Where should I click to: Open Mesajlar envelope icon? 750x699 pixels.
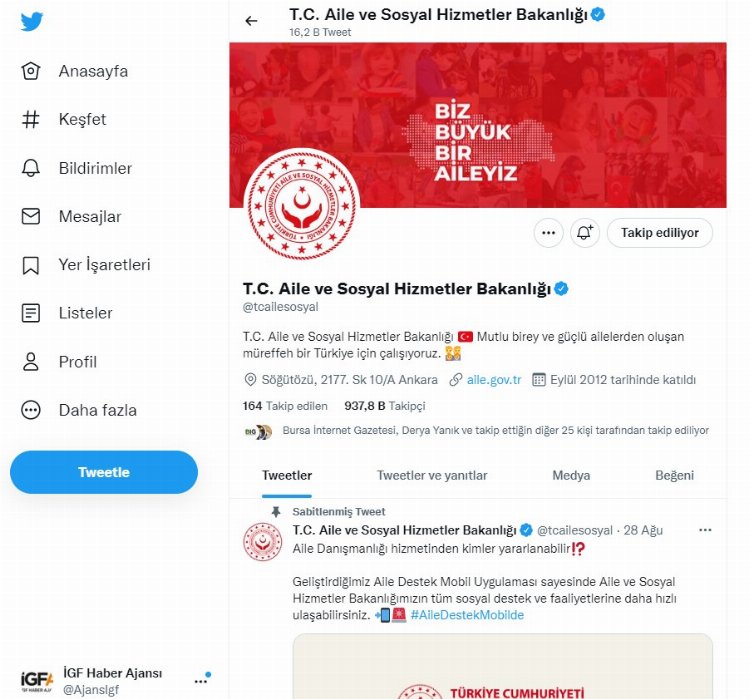(x=32, y=217)
